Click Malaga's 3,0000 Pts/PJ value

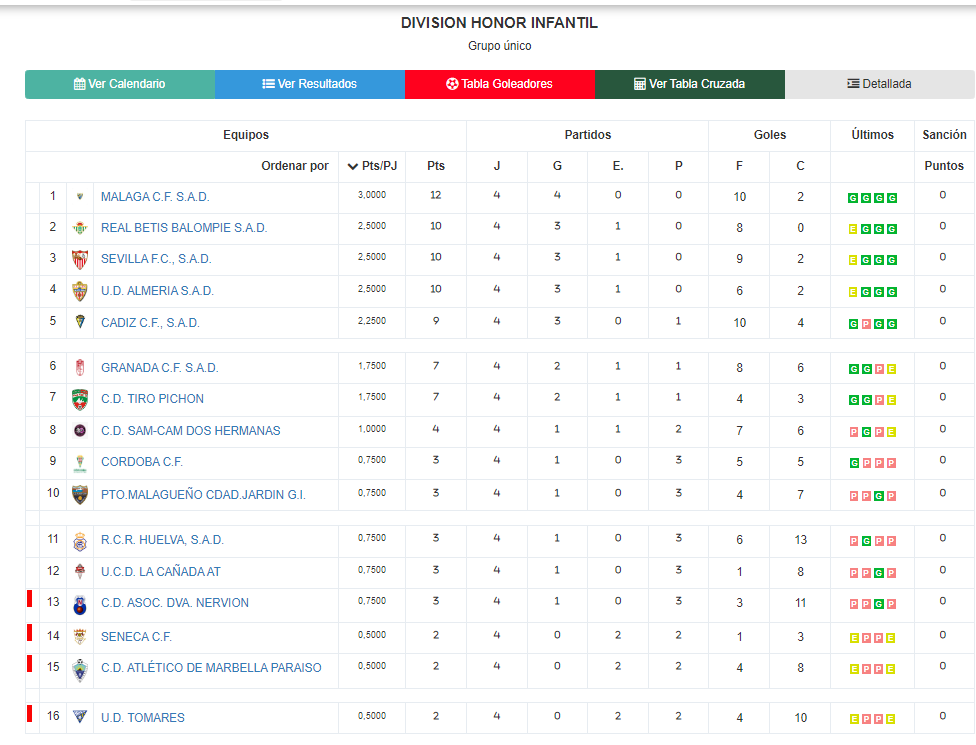(372, 195)
